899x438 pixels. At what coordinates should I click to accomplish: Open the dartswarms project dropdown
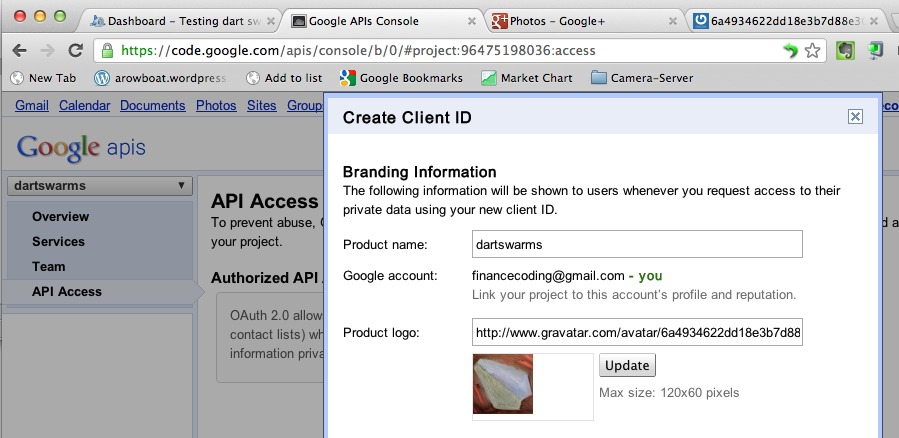pos(100,186)
